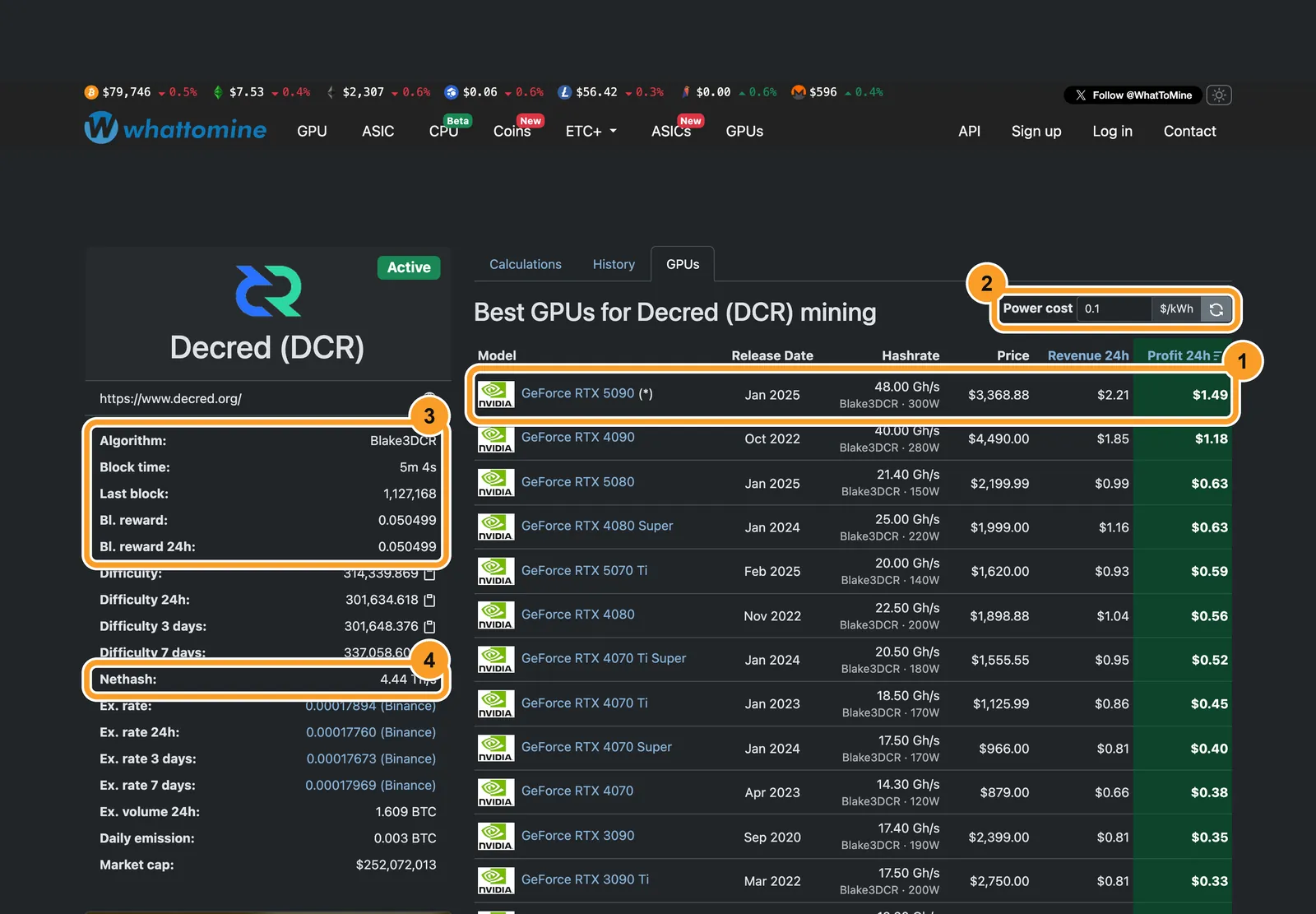This screenshot has width=1316, height=914.
Task: Open the ASIC menu item
Action: (x=378, y=131)
